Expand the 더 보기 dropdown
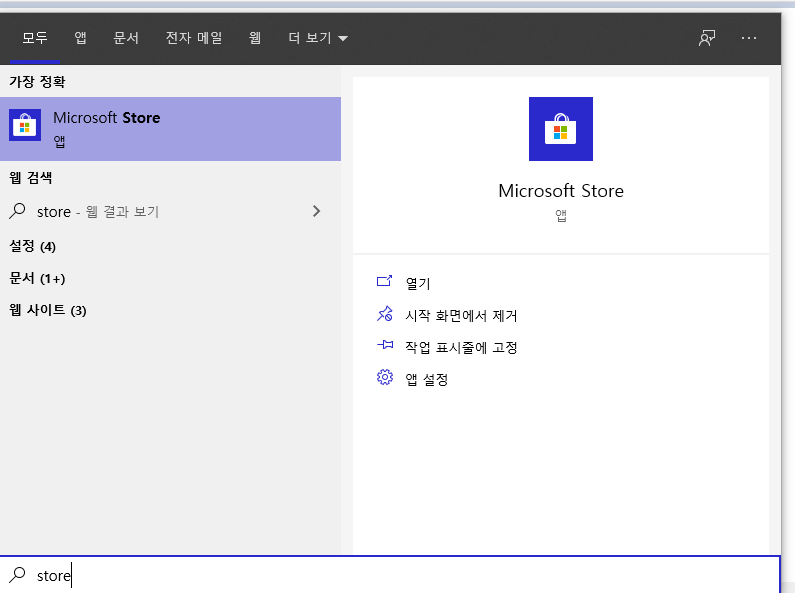This screenshot has height=593, width=795. (x=318, y=38)
